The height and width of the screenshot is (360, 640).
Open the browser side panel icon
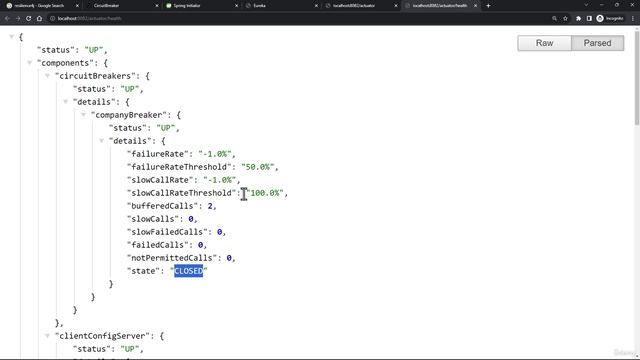pos(589,18)
